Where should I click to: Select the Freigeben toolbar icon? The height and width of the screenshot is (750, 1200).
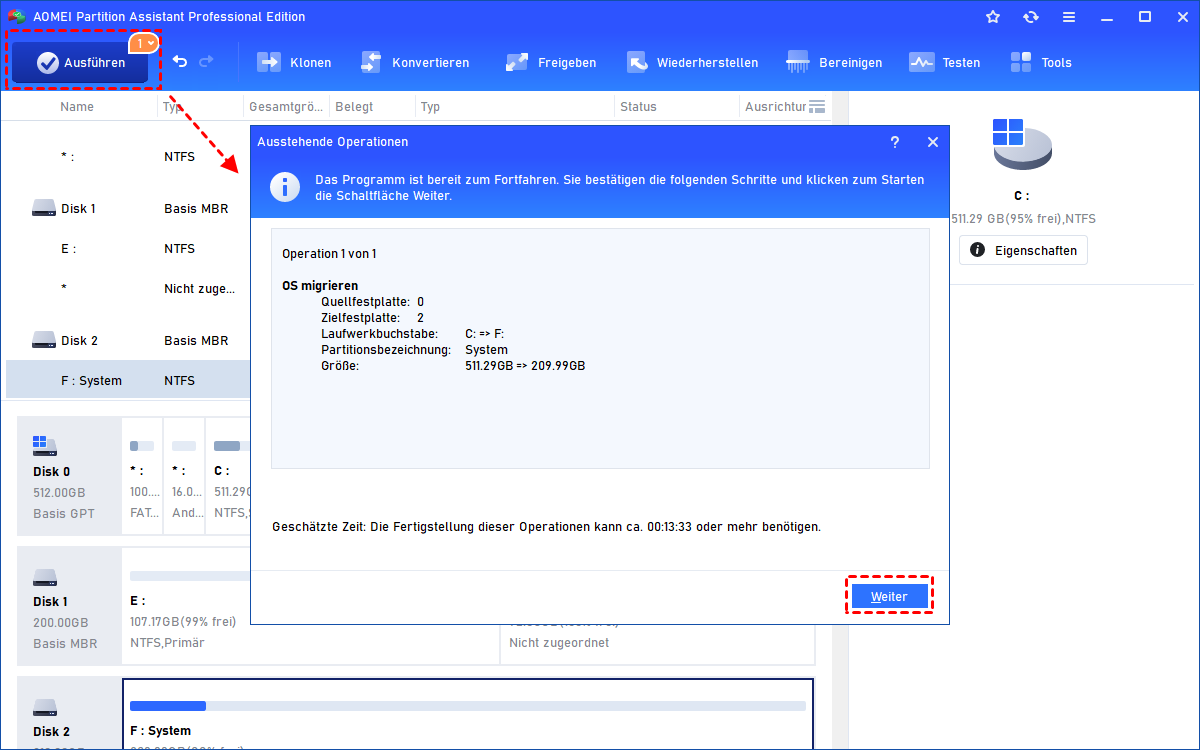point(551,63)
